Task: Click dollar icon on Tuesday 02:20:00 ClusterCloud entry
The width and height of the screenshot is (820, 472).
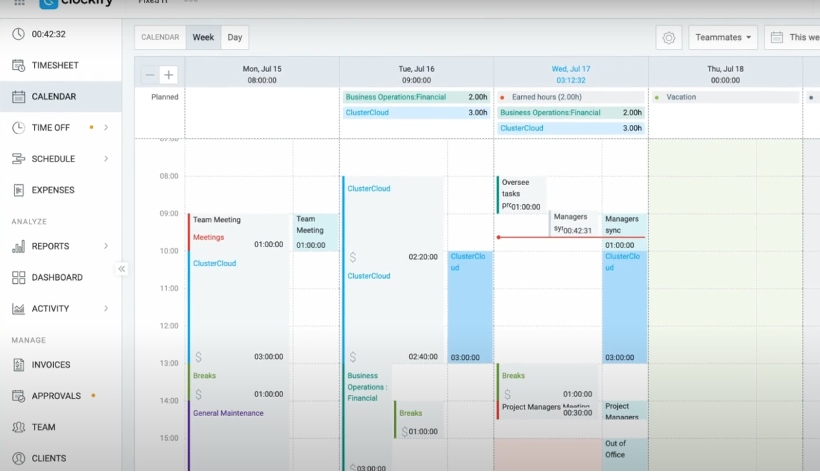Action: click(x=353, y=257)
